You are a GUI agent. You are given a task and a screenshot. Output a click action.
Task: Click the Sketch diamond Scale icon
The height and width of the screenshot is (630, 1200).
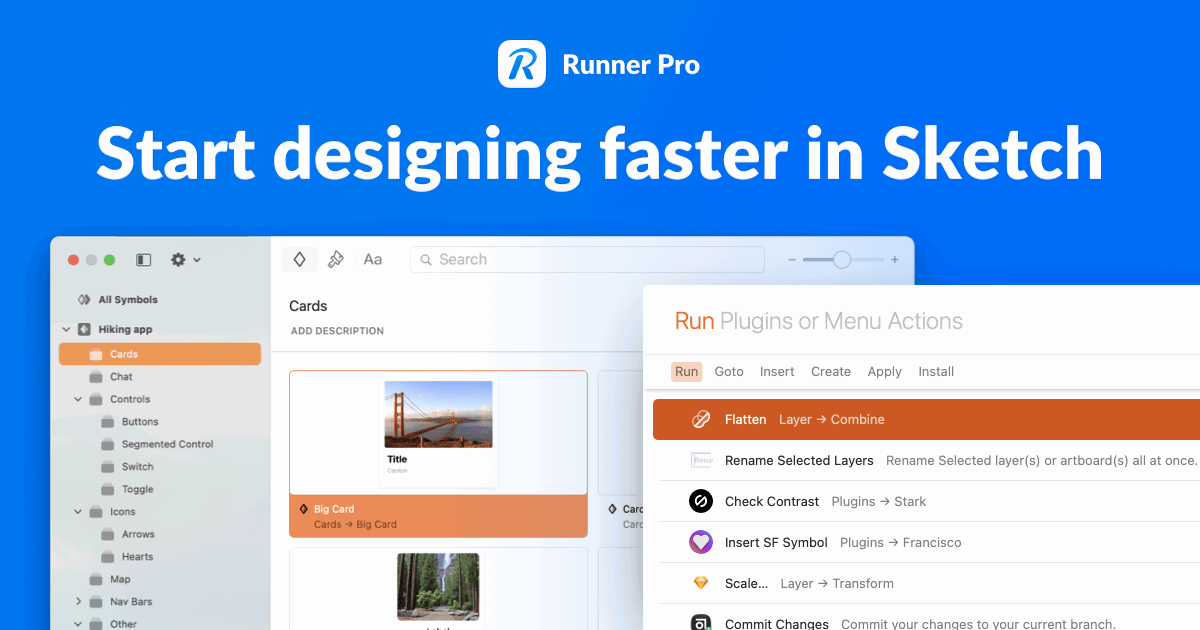coord(701,583)
